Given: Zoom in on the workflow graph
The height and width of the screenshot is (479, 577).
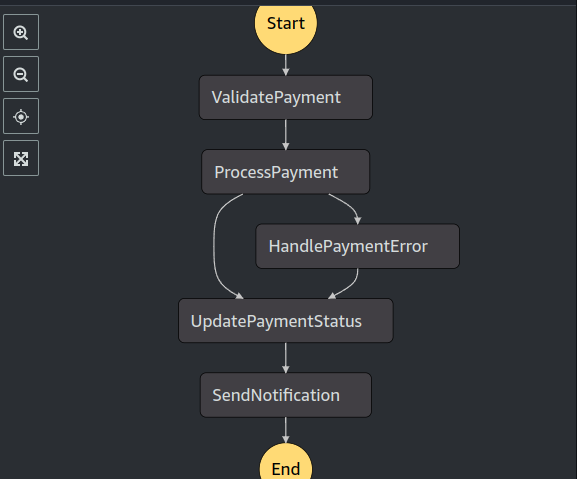Looking at the screenshot, I should click(21, 32).
